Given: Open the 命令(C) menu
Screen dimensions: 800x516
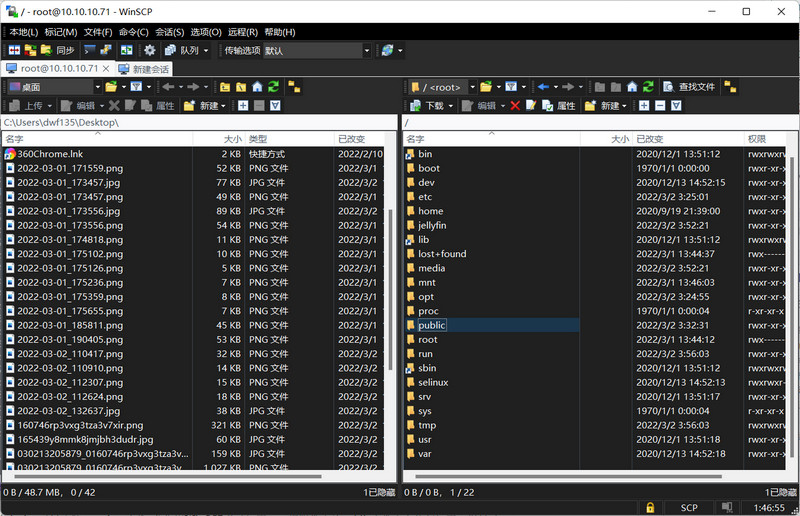Looking at the screenshot, I should (x=134, y=32).
